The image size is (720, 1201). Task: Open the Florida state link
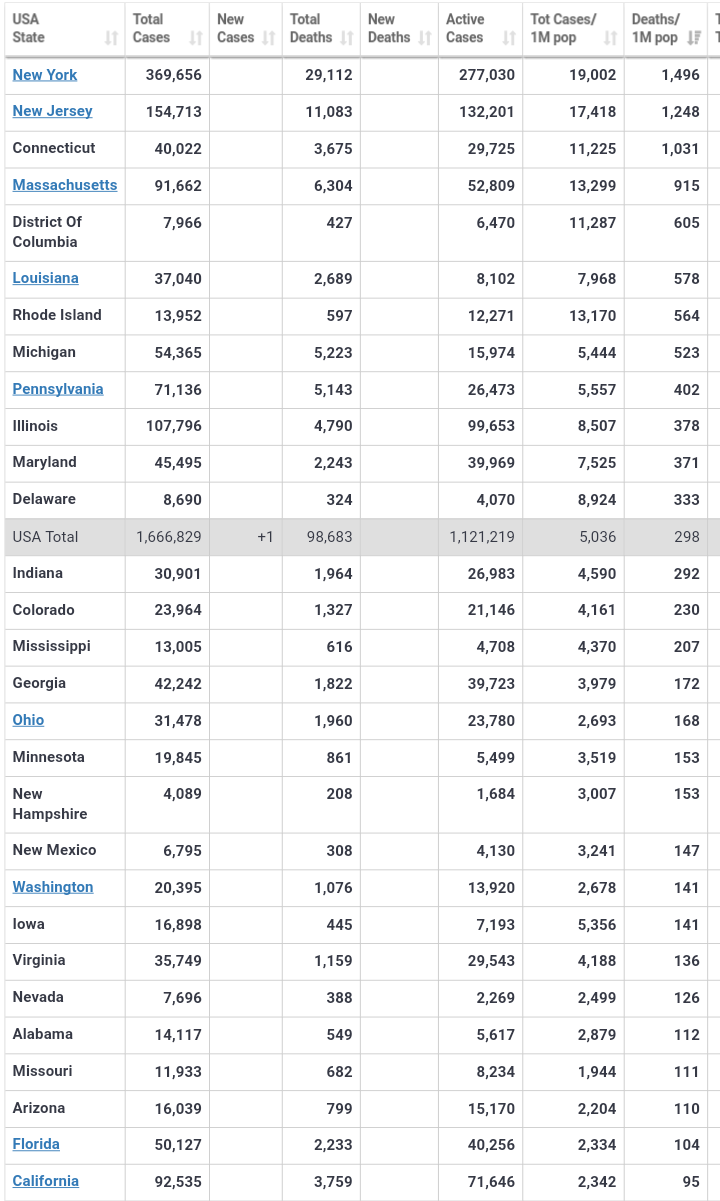pyautogui.click(x=36, y=1144)
